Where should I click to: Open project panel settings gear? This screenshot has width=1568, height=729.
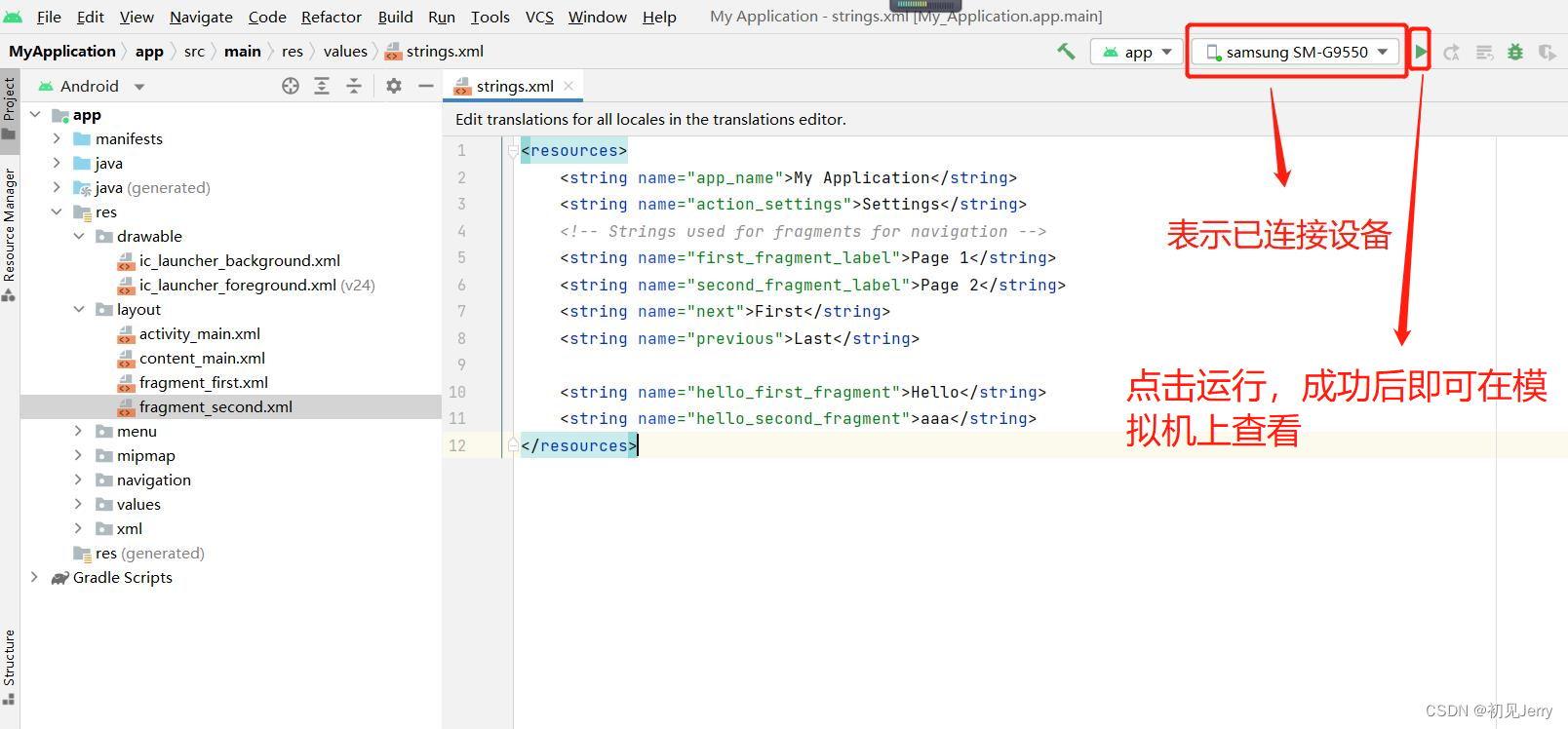394,86
